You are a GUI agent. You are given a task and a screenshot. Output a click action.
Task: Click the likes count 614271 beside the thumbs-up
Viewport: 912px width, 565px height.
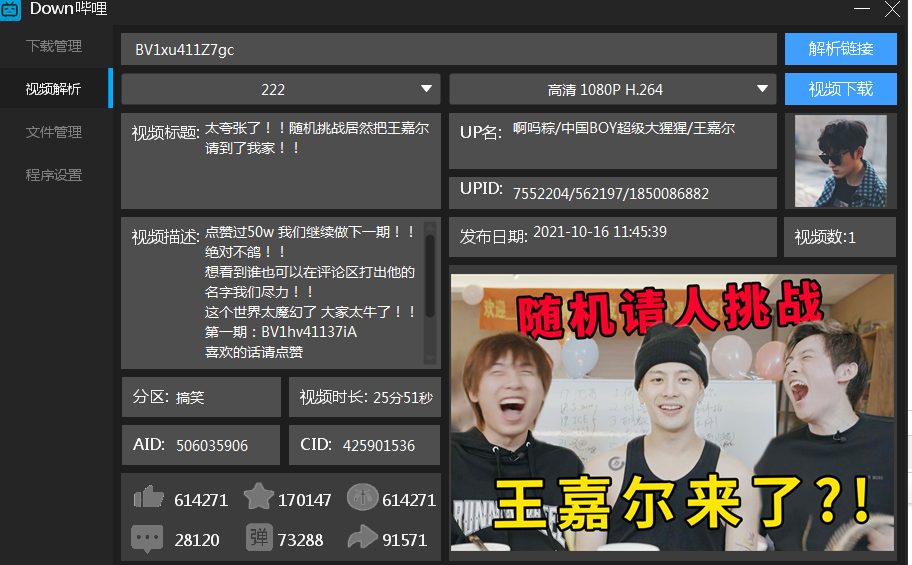[201, 500]
